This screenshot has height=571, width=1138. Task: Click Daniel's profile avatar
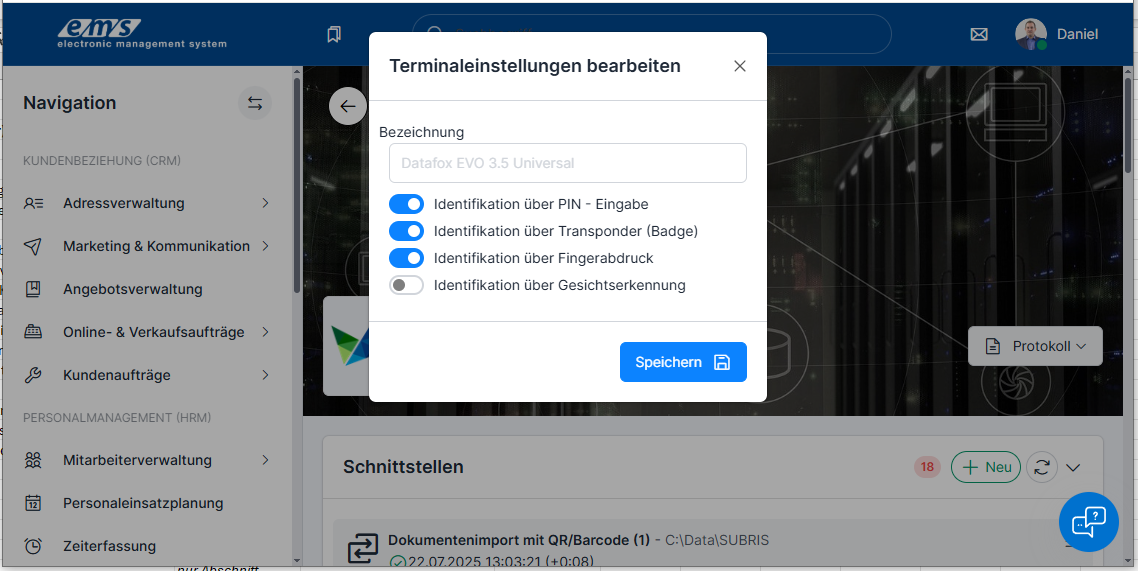[x=1030, y=34]
